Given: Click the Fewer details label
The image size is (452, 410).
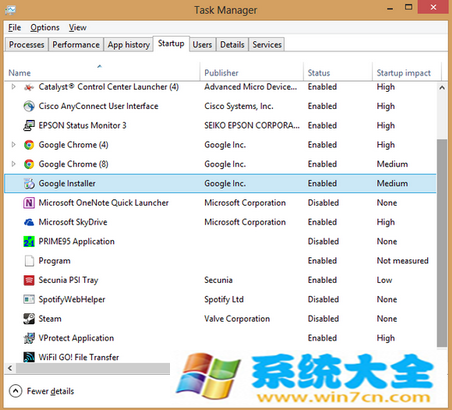Looking at the screenshot, I should pos(50,391).
